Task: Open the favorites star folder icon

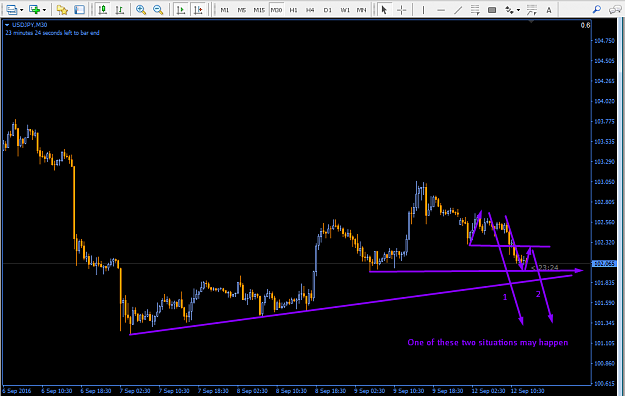Action: click(62, 10)
